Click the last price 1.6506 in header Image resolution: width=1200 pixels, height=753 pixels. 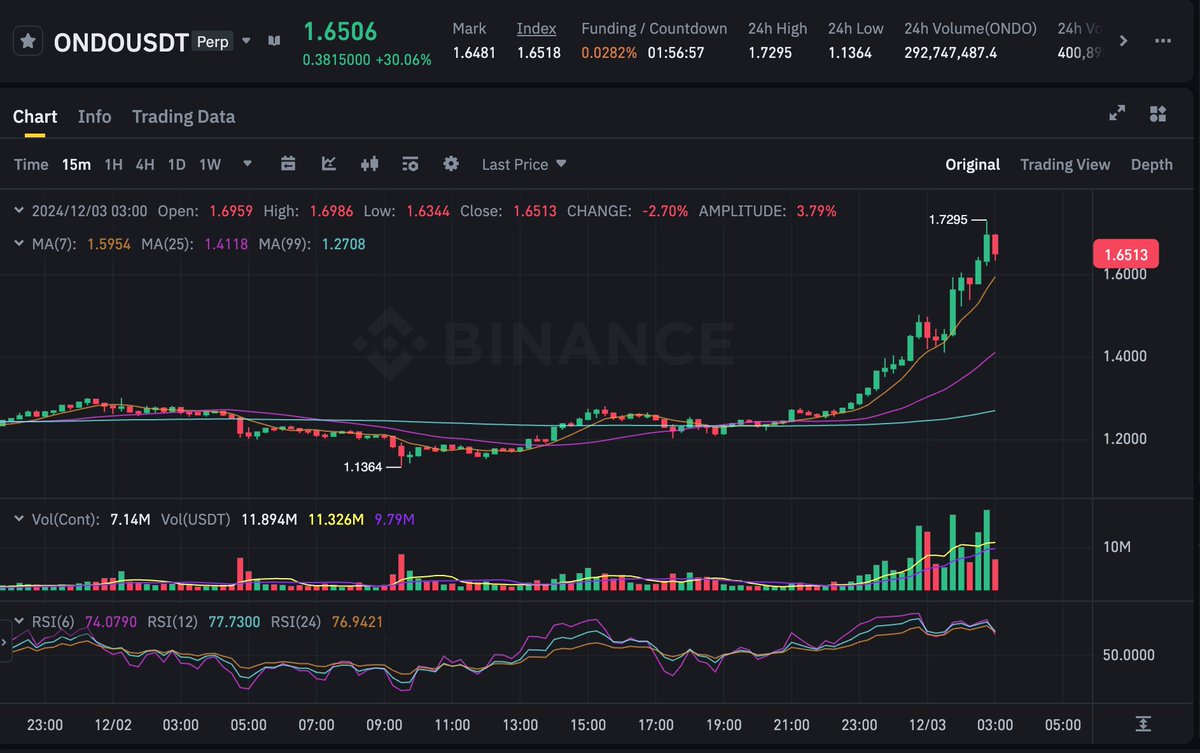339,31
